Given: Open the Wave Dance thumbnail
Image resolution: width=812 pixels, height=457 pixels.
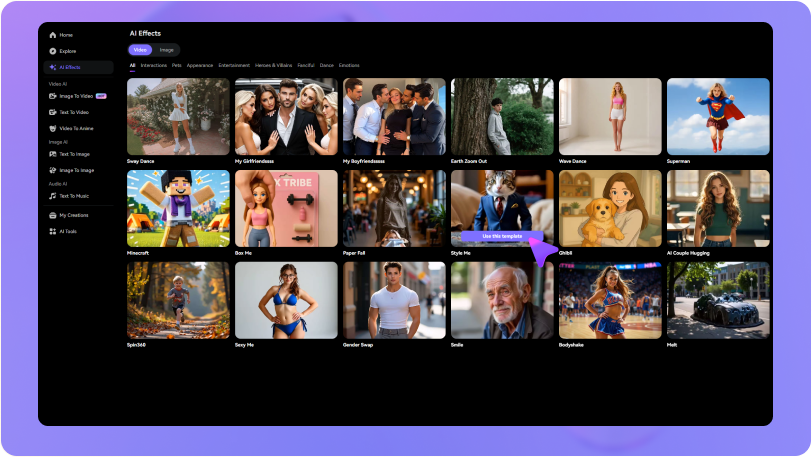Looking at the screenshot, I should pyautogui.click(x=610, y=117).
